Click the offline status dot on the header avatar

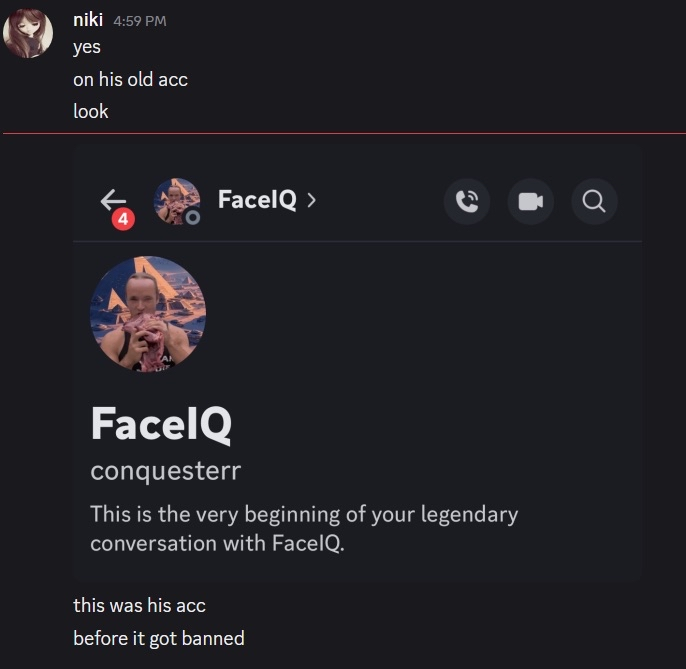(192, 218)
